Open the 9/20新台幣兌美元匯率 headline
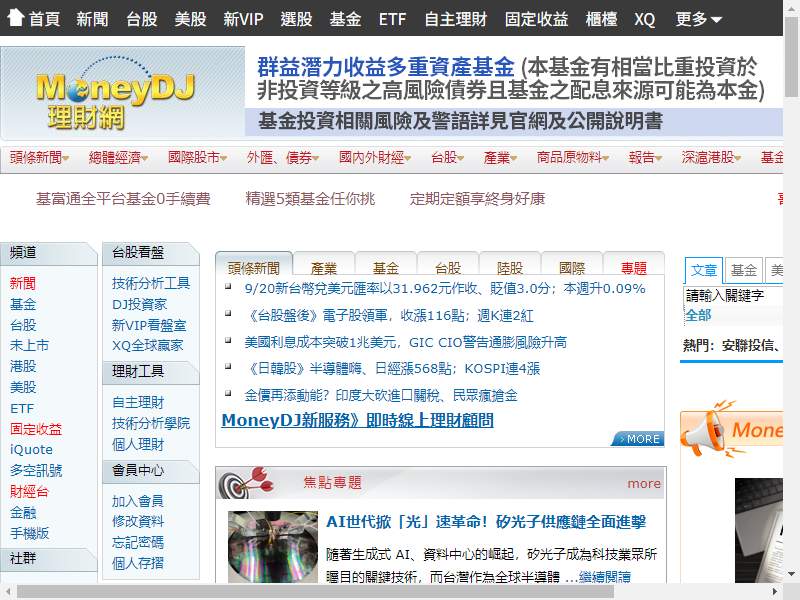Screen dimensions: 800x600 (x=445, y=288)
